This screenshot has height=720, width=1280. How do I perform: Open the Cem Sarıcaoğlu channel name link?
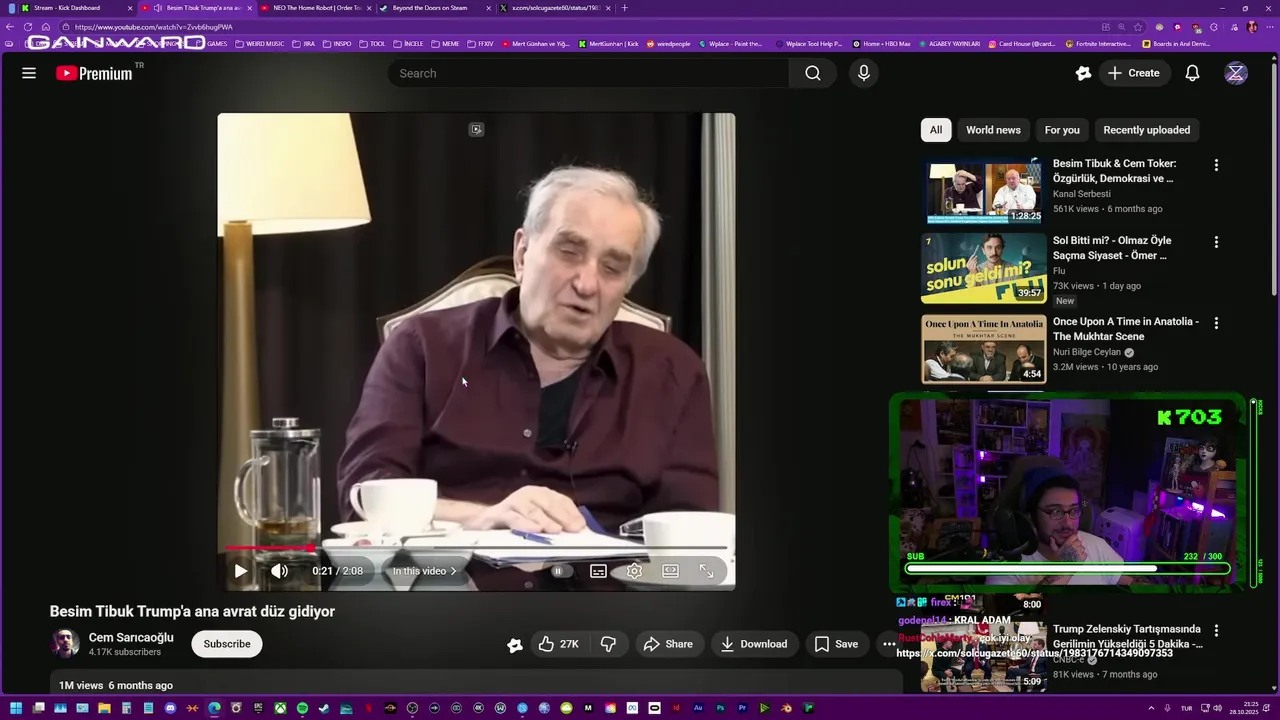(x=131, y=637)
